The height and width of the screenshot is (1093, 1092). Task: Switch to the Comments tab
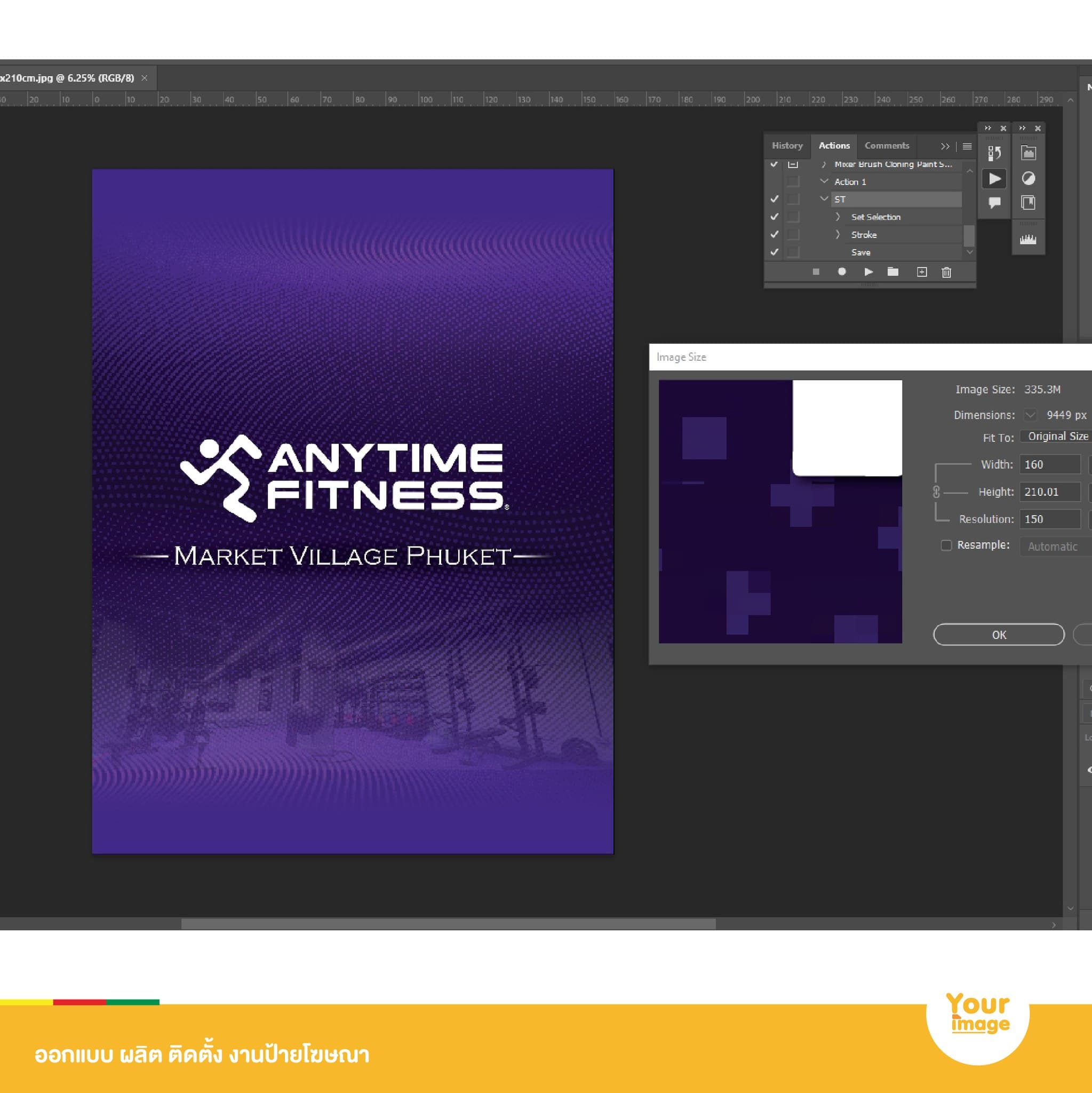[887, 146]
